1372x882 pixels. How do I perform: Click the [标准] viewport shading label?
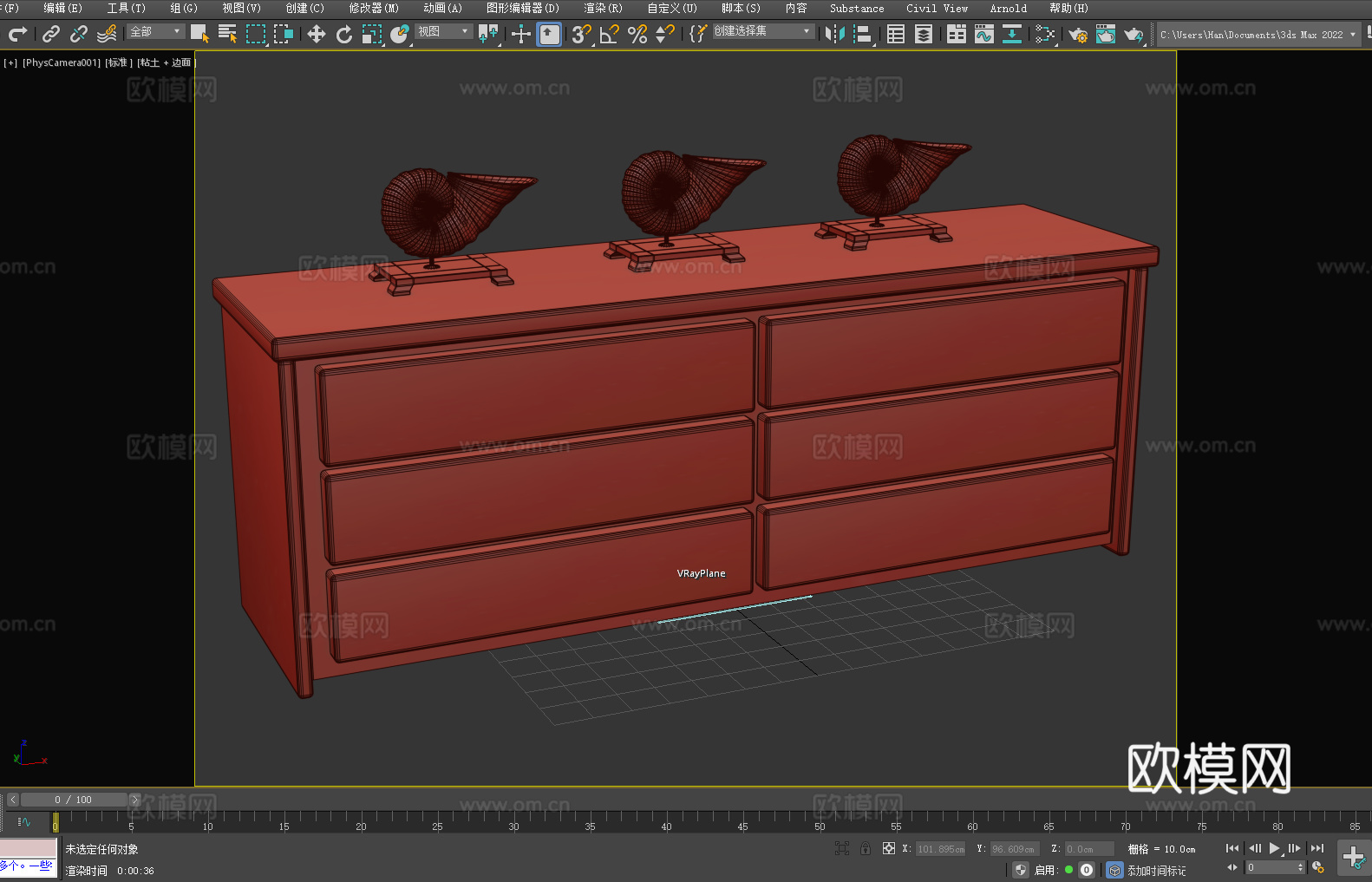(119, 62)
